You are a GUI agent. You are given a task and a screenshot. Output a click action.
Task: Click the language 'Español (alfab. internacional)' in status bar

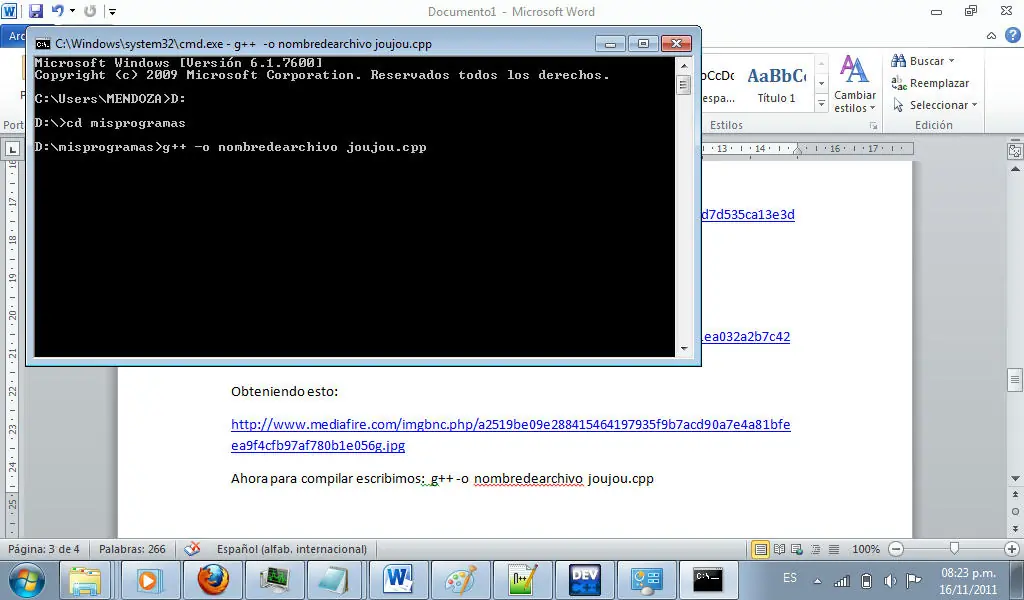pyautogui.click(x=292, y=549)
